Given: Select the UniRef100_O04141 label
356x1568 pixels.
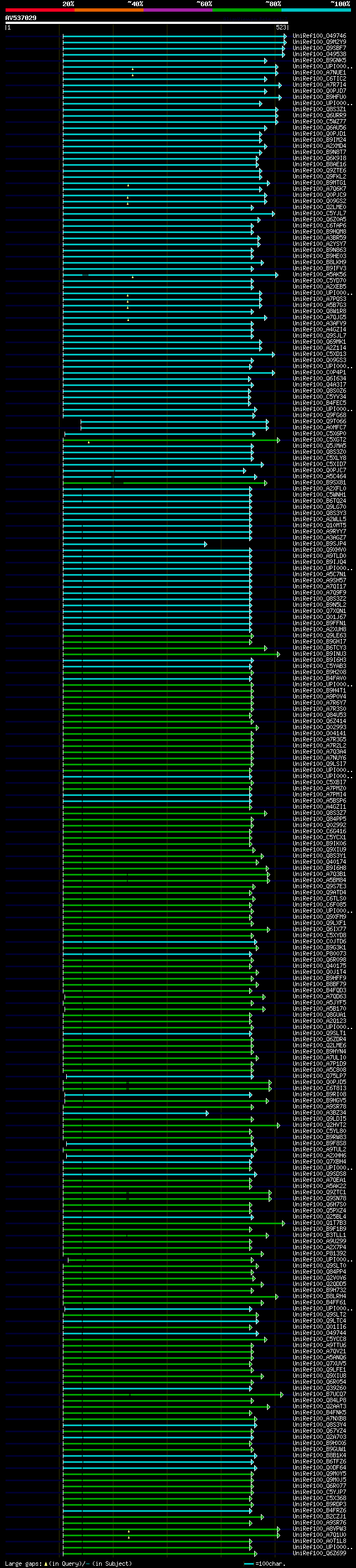Looking at the screenshot, I should coord(319,733).
